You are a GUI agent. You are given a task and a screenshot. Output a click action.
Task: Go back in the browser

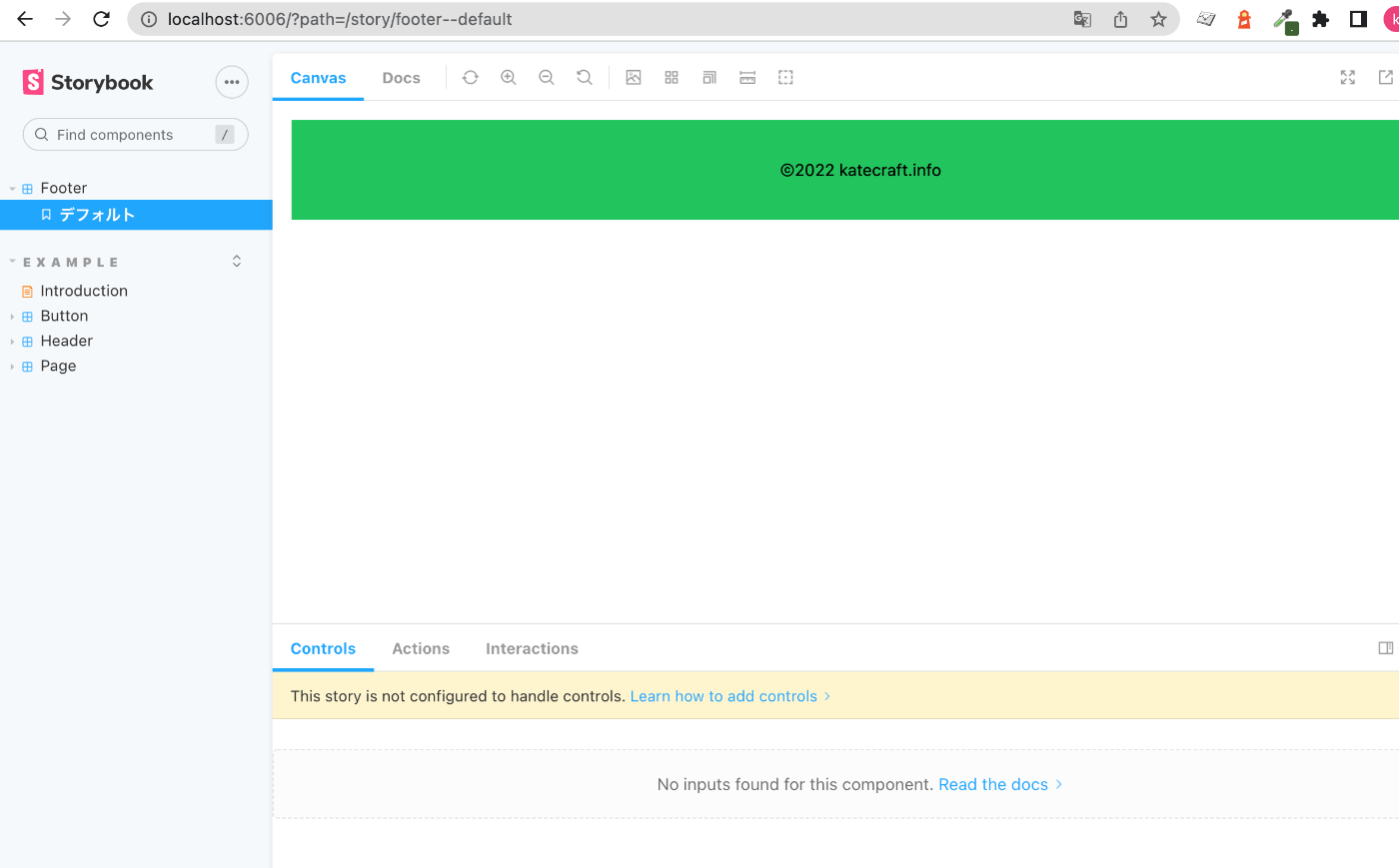click(x=25, y=19)
